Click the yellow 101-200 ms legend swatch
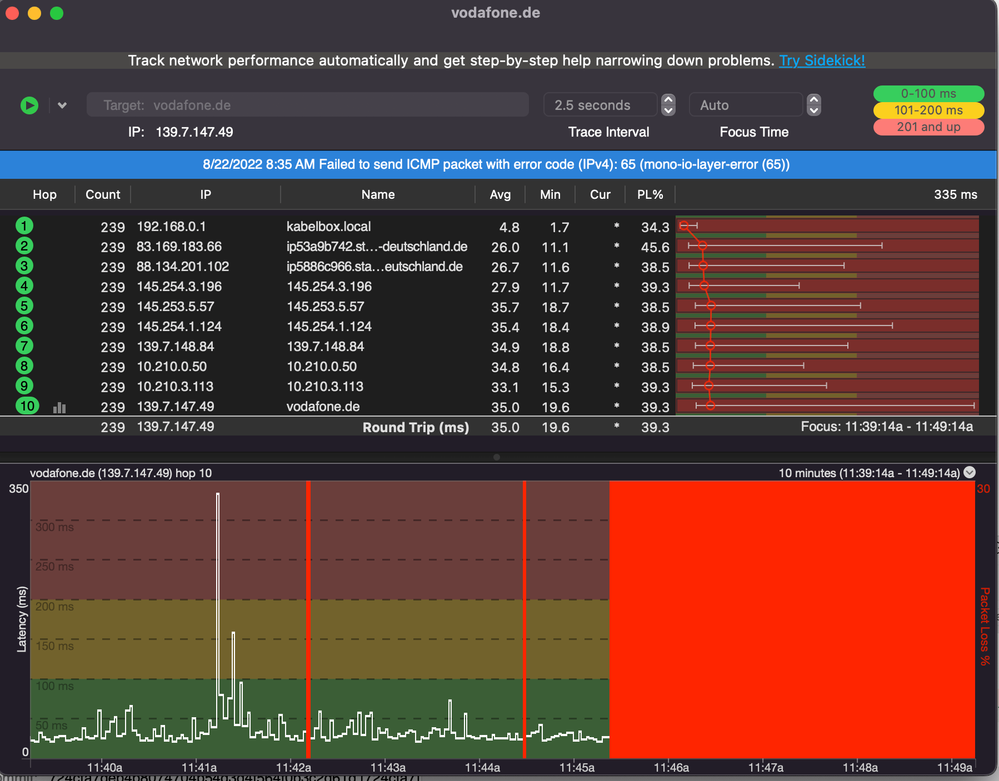Image resolution: width=999 pixels, height=781 pixels. point(928,110)
